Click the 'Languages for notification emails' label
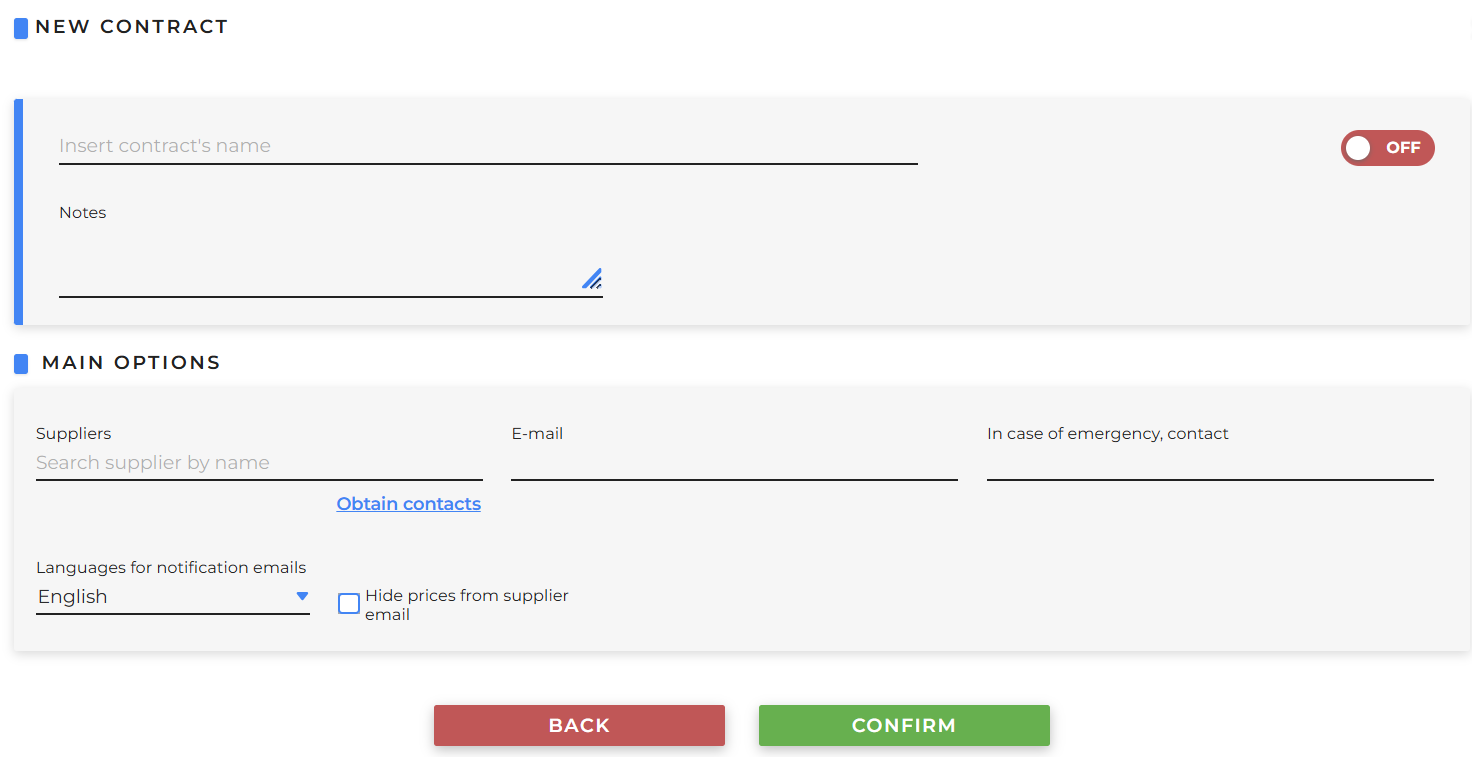The width and height of the screenshot is (1472, 757). coord(171,568)
